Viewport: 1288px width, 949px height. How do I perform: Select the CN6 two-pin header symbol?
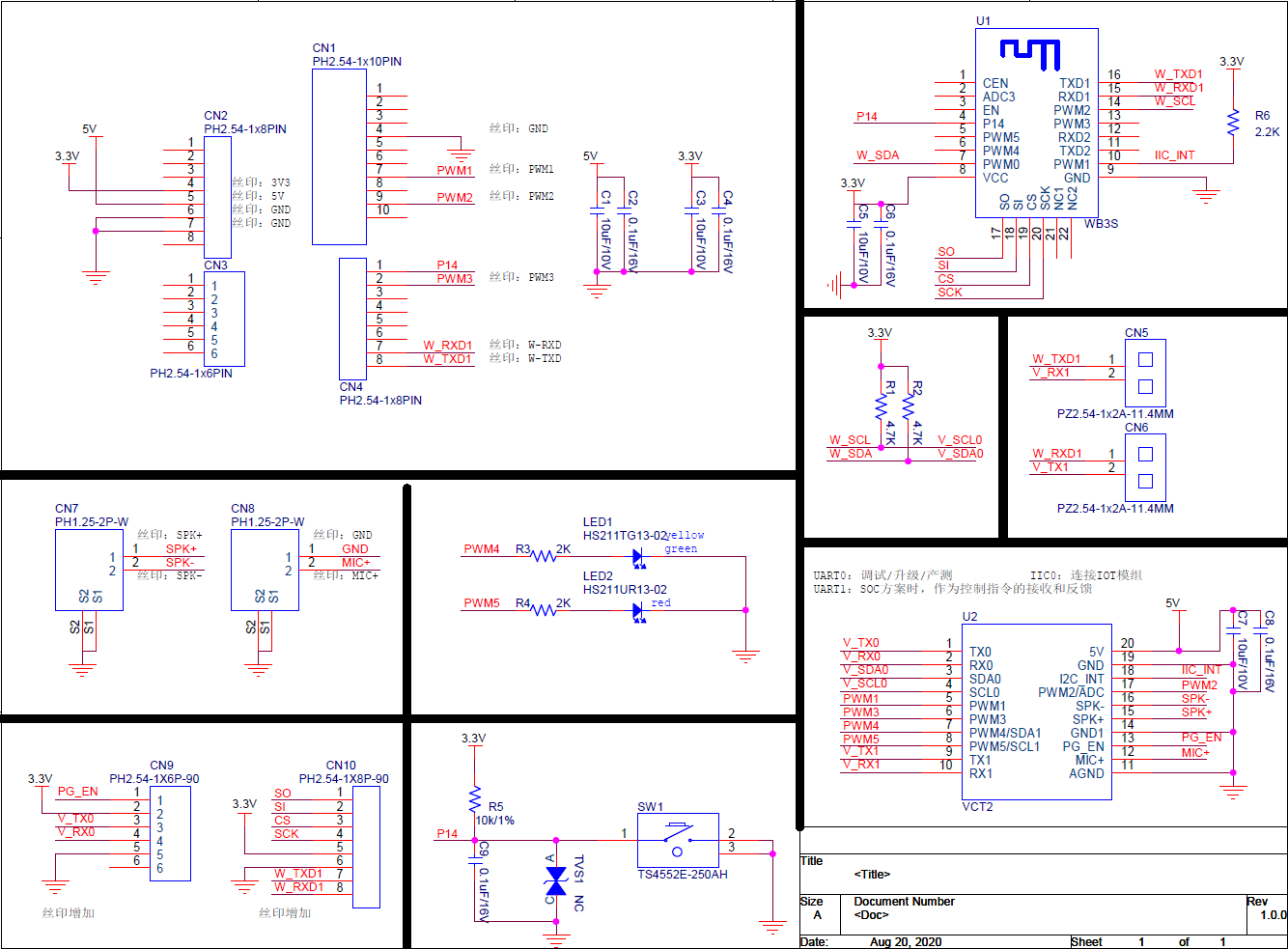[1145, 467]
